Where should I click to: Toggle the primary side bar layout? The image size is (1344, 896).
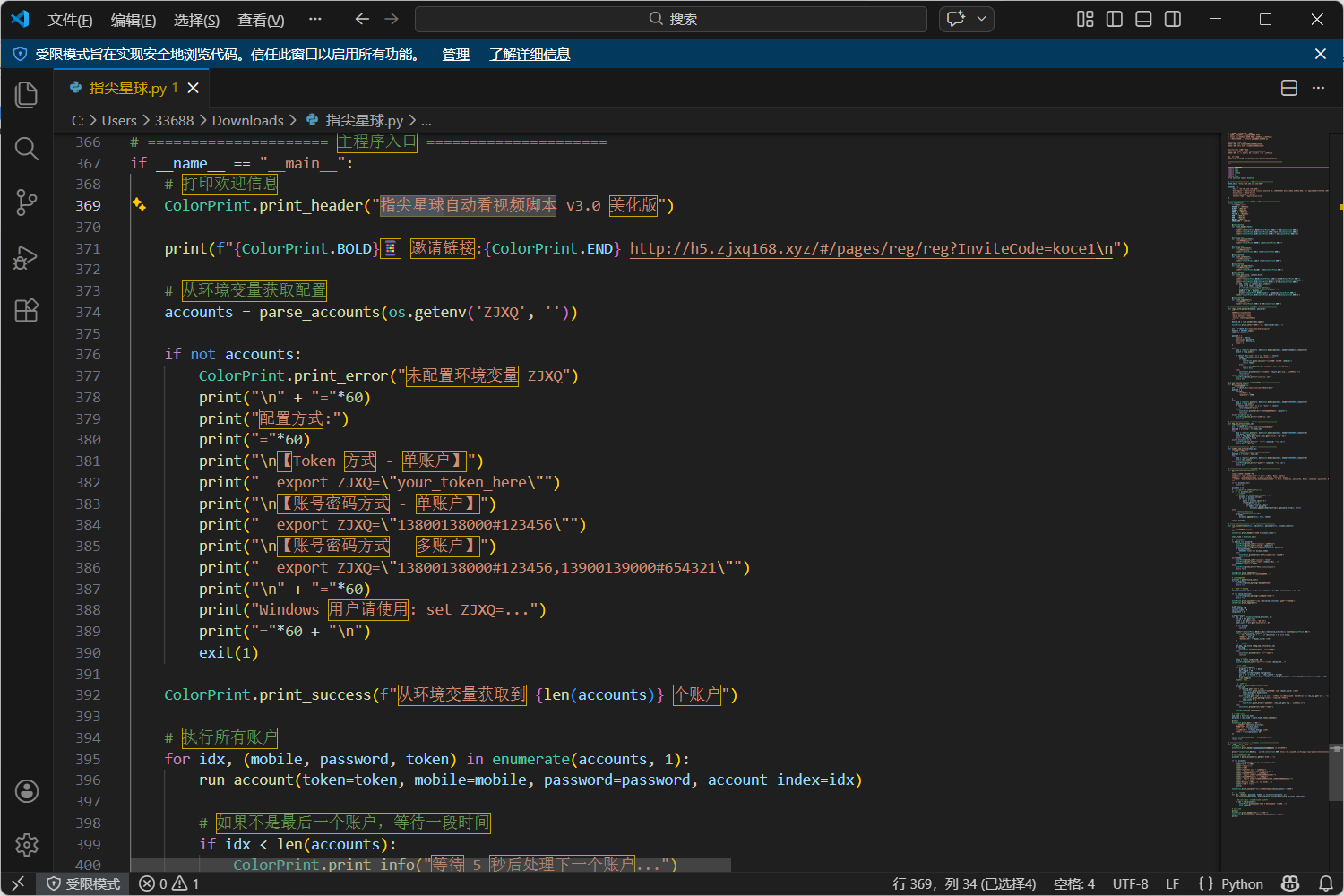tap(1114, 19)
